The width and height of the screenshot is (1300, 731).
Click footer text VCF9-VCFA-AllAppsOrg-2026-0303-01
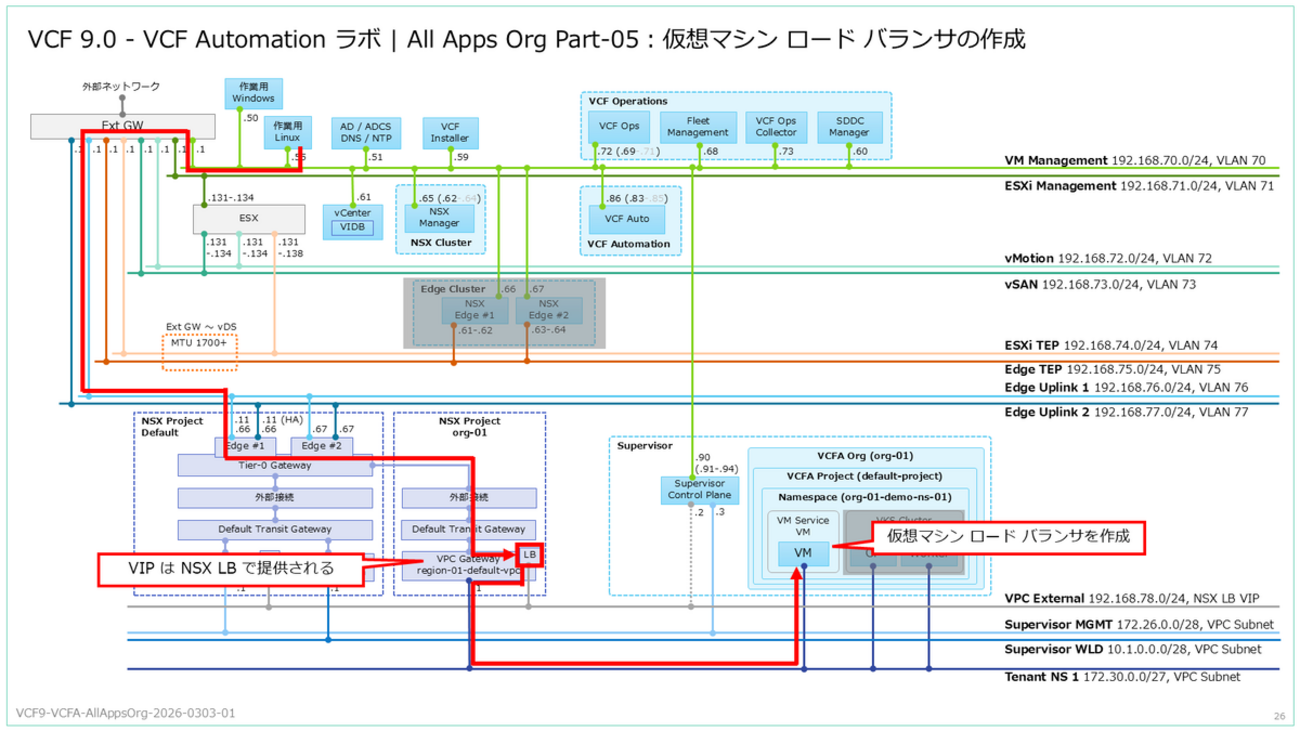(x=127, y=714)
